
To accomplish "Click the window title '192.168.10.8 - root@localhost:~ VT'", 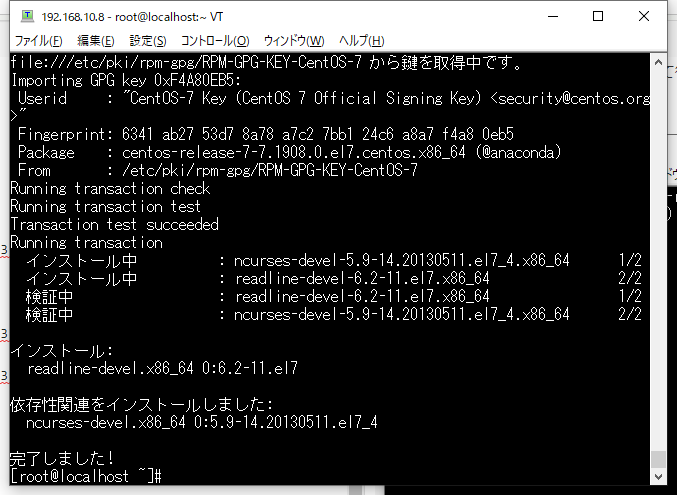I will point(132,17).
